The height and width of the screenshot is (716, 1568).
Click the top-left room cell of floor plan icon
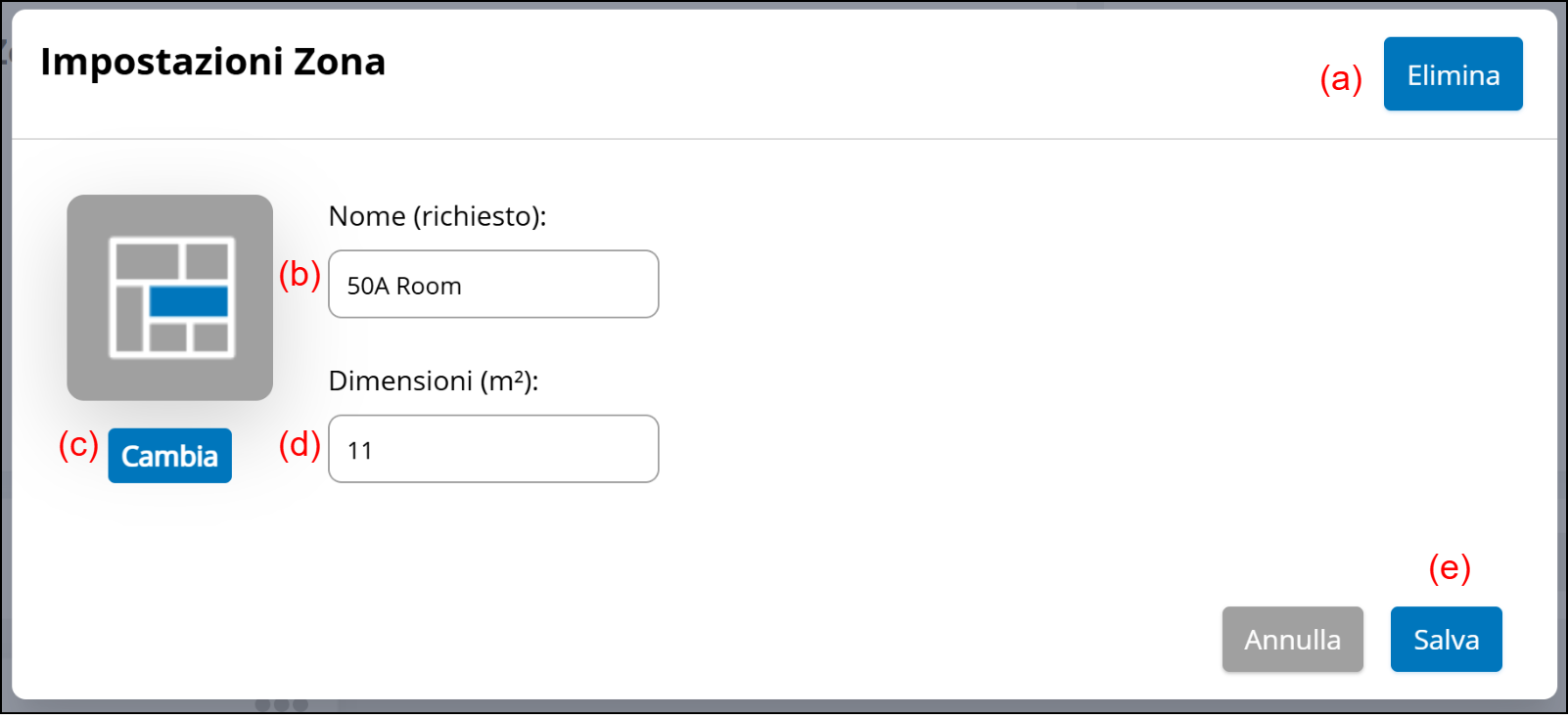147,262
